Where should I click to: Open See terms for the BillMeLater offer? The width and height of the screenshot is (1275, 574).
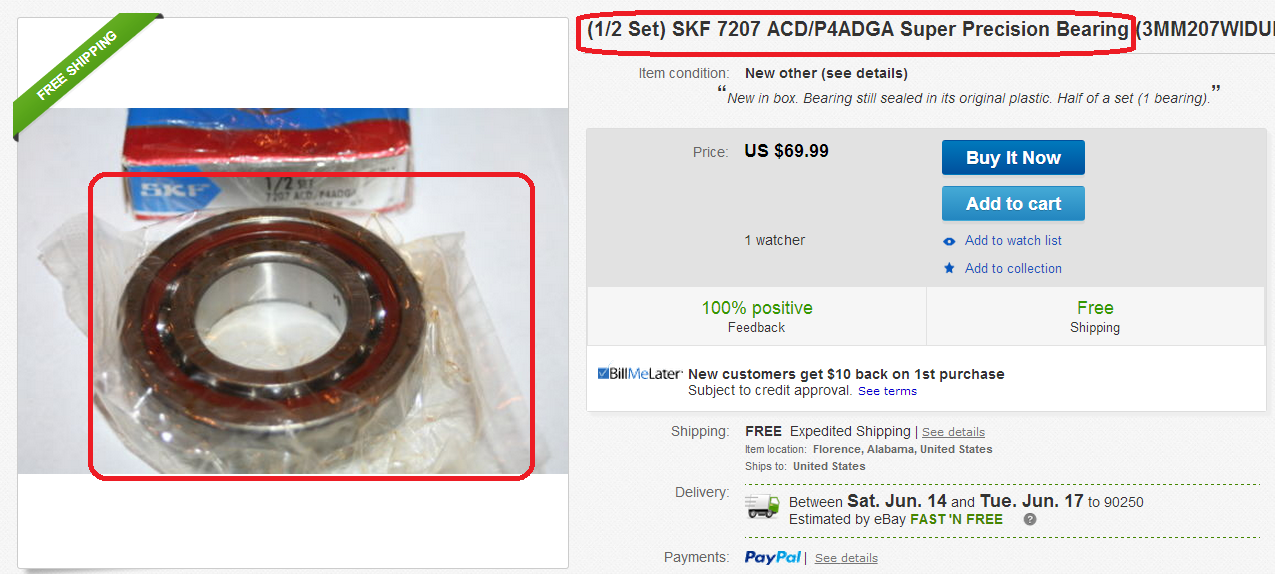coord(887,391)
